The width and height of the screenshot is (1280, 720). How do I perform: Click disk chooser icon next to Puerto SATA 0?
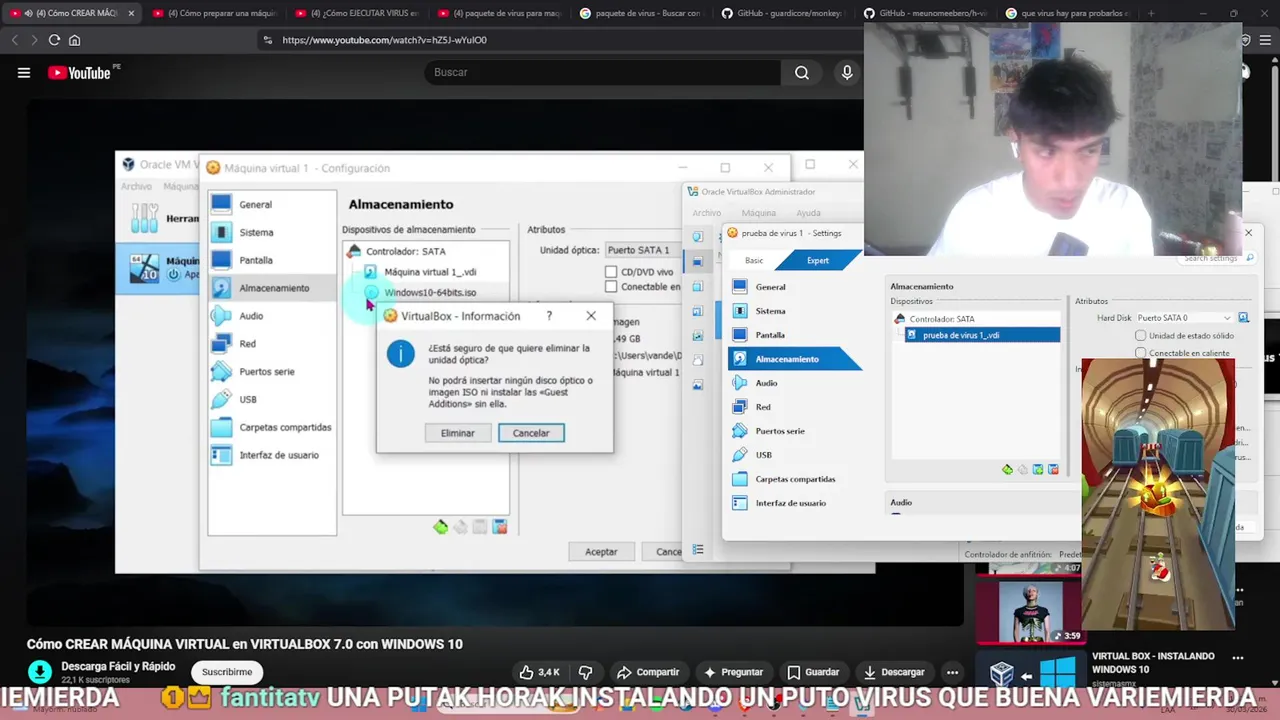(1243, 318)
